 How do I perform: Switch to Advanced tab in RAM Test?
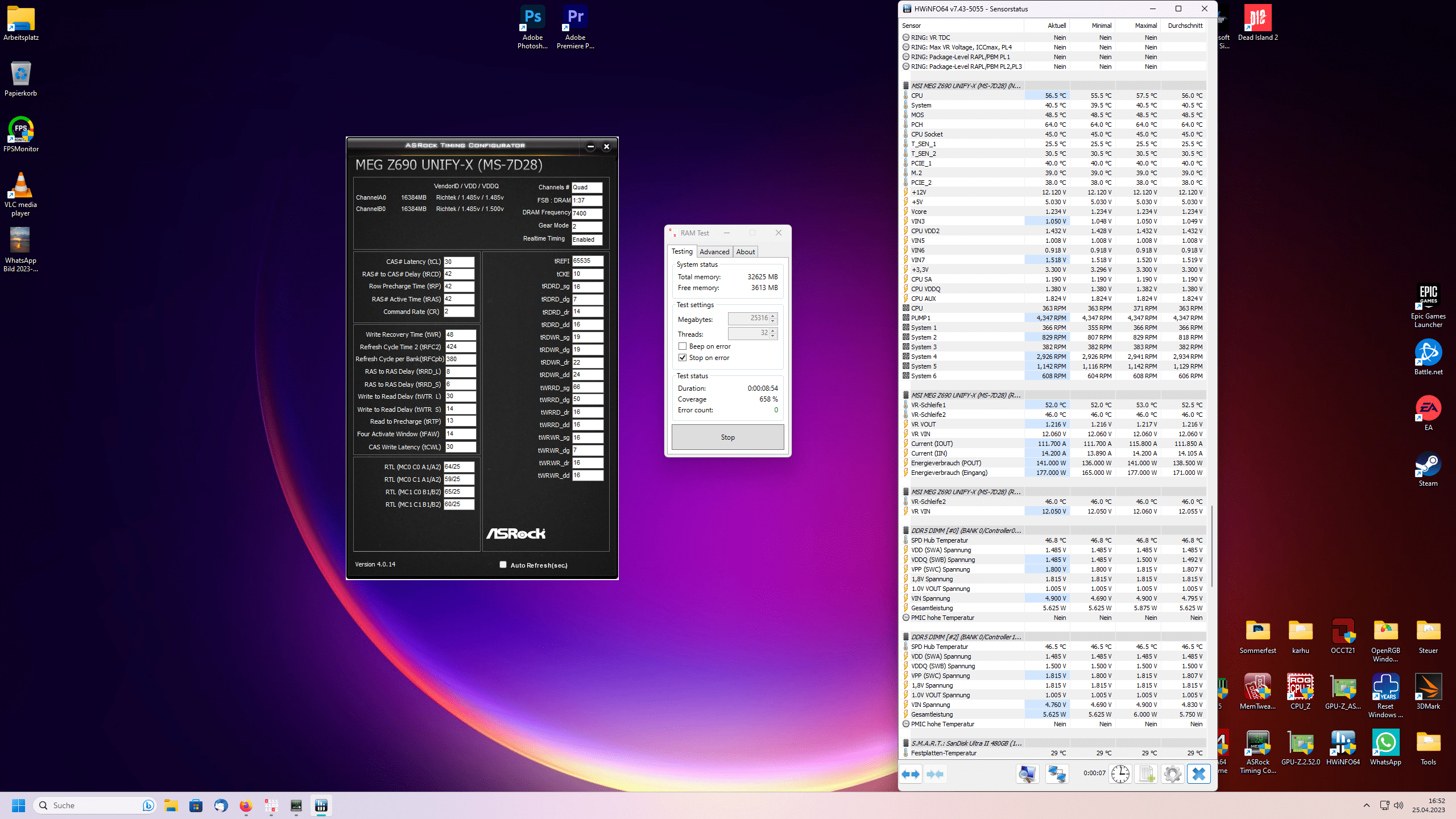[x=714, y=252]
